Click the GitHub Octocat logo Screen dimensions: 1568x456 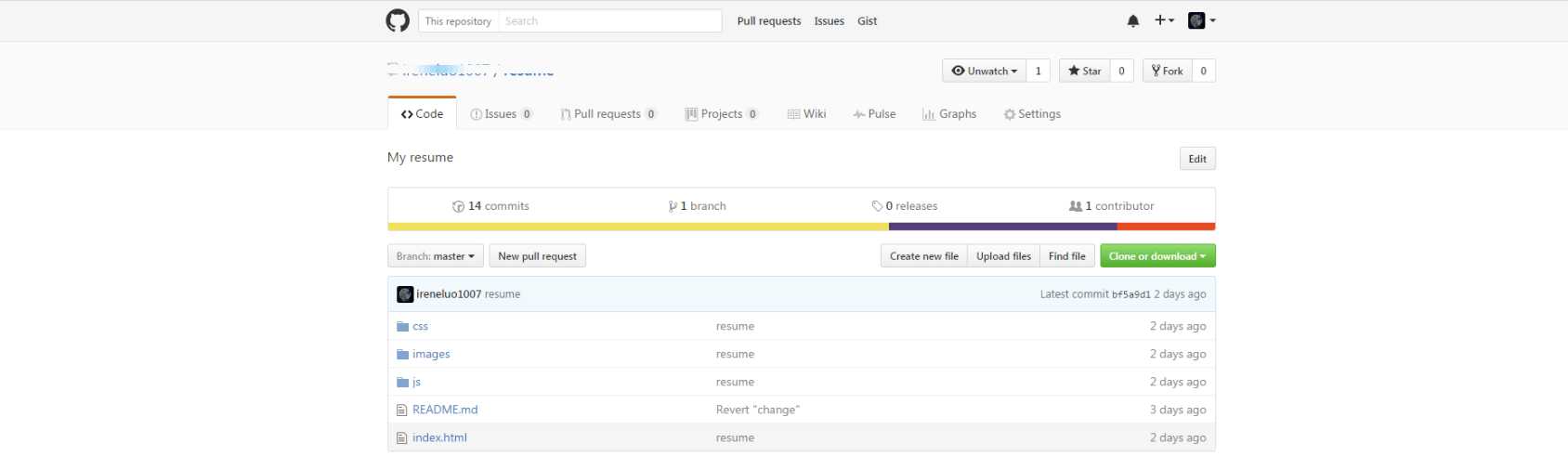coord(398,20)
